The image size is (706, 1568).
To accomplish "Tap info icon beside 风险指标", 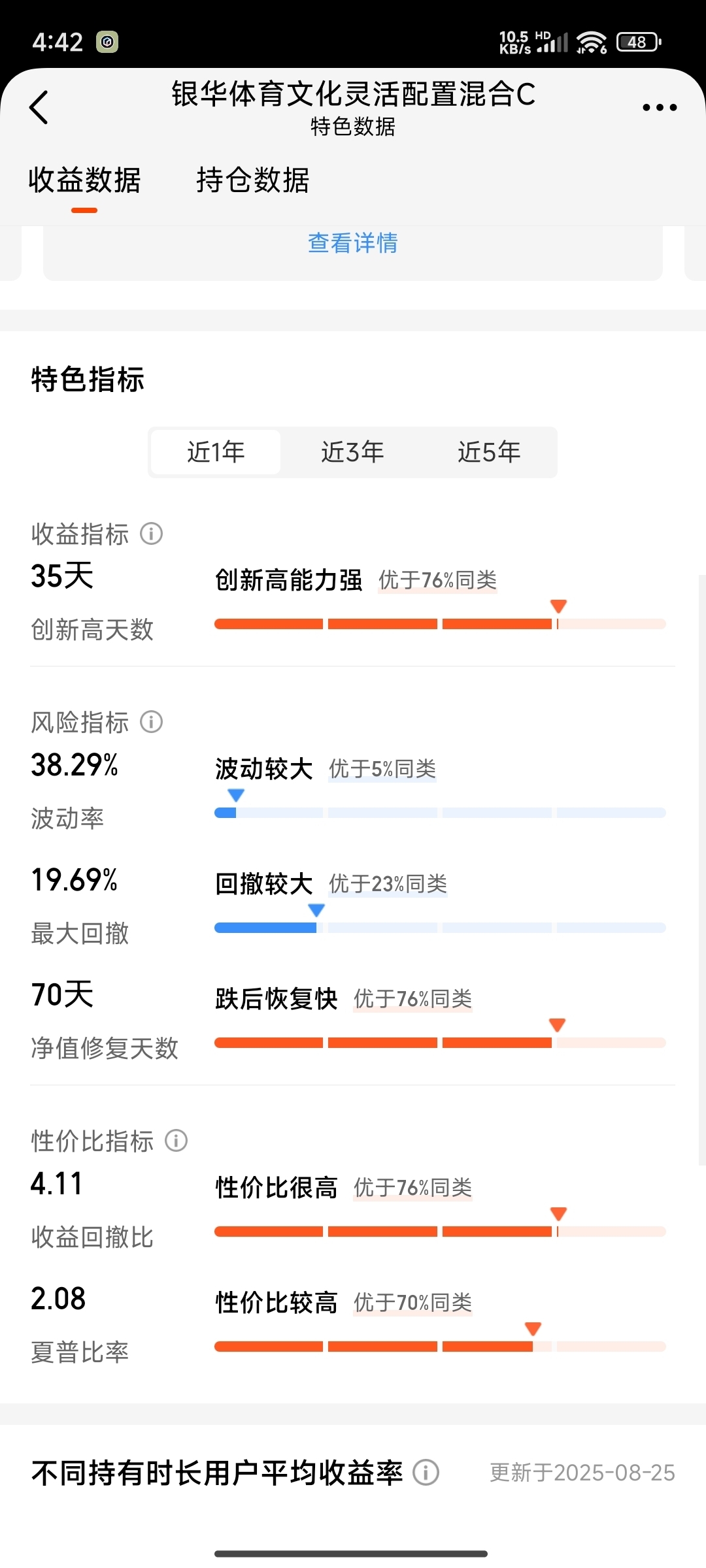I will [152, 722].
